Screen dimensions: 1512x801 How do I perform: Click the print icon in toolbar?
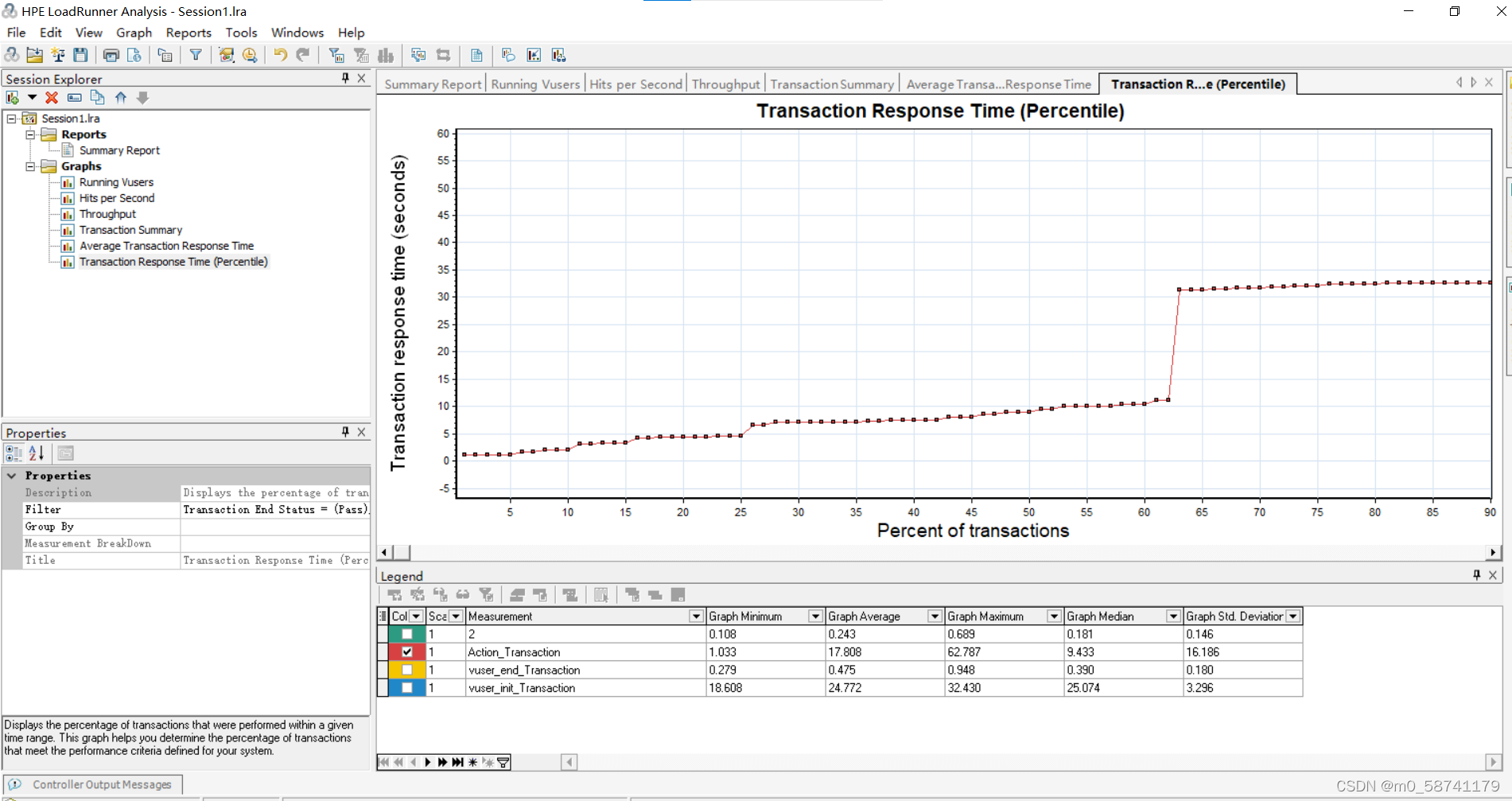tap(111, 55)
